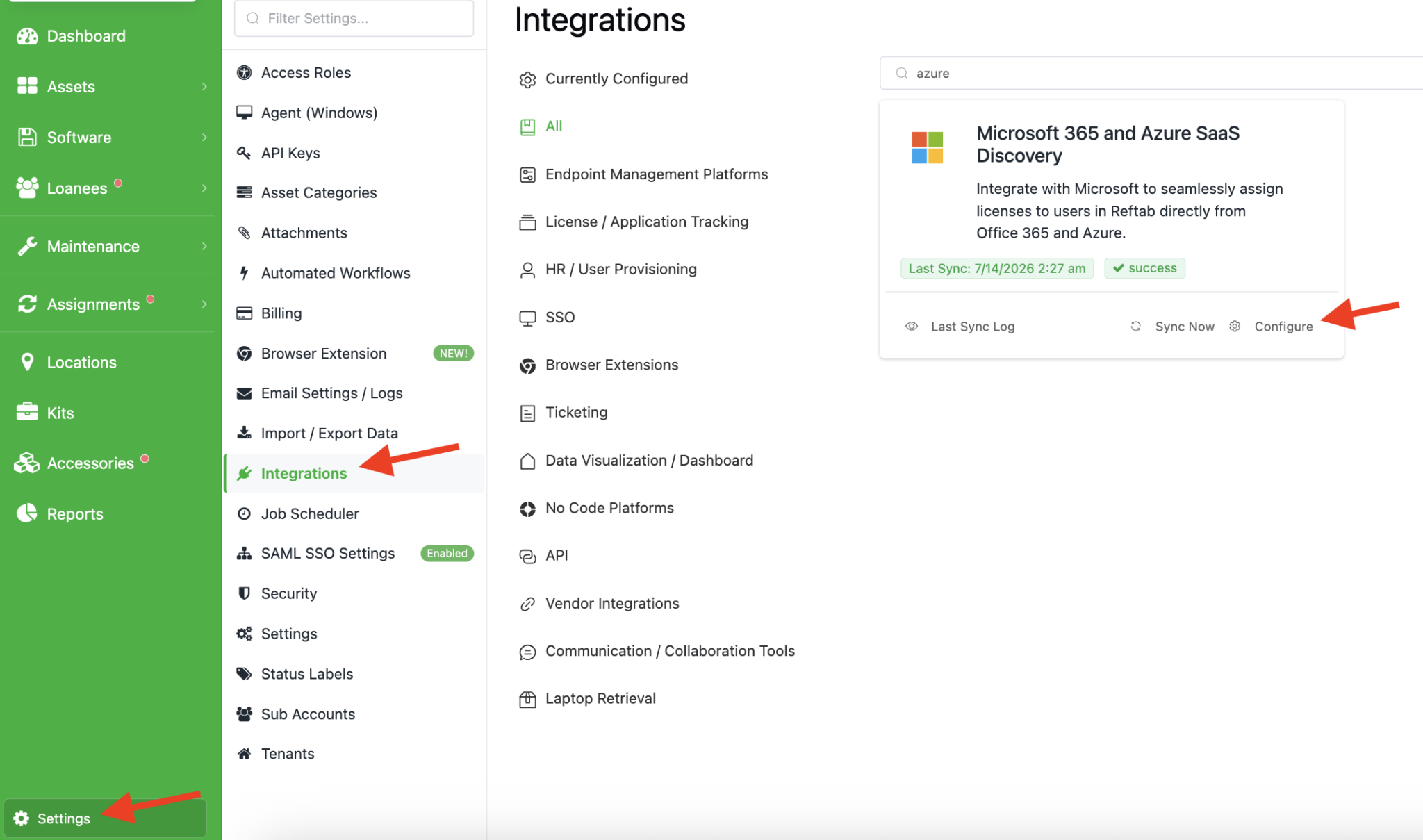Image resolution: width=1423 pixels, height=840 pixels.
Task: Expand the Maintenance submenu chevron
Action: 204,246
